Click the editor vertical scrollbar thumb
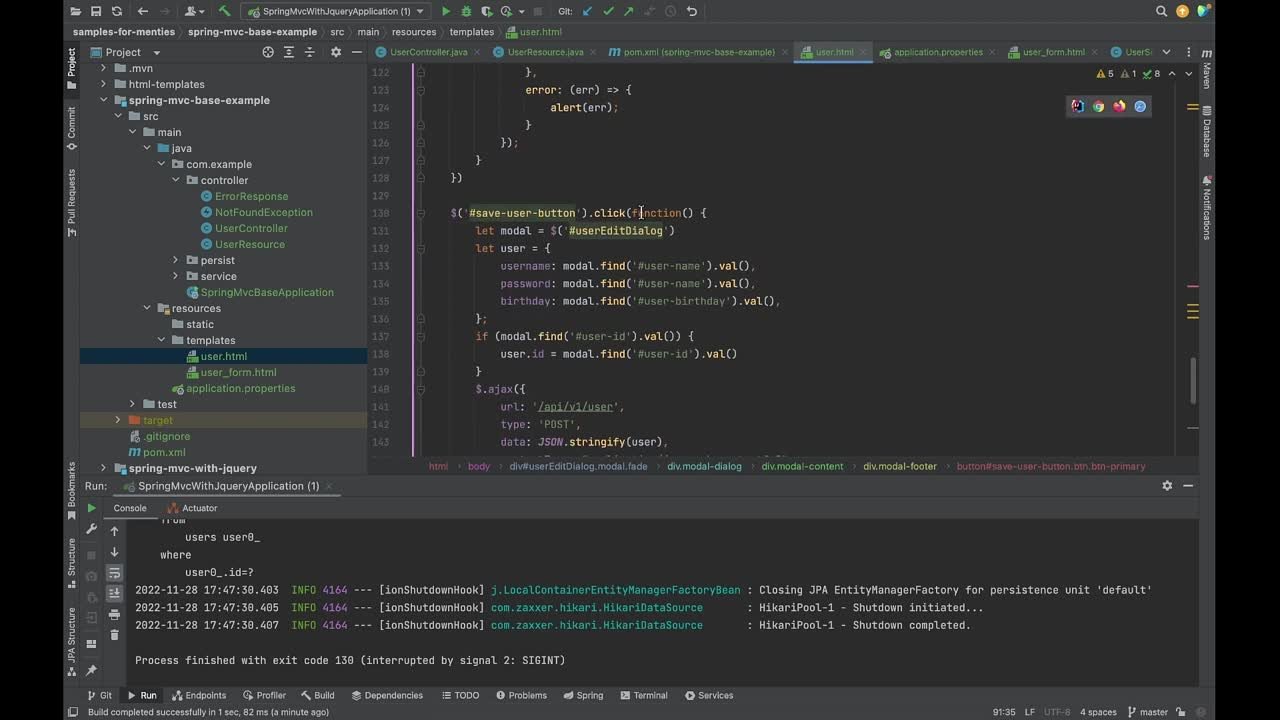1280x720 pixels. 1191,380
